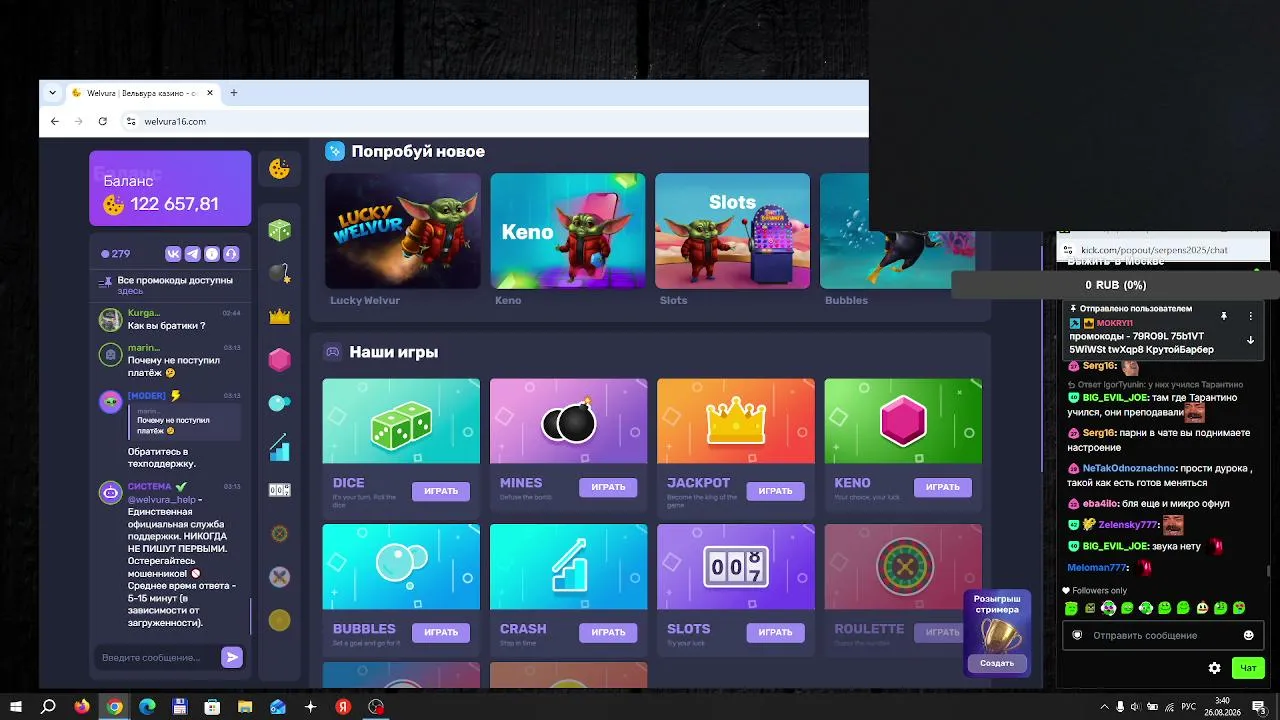This screenshot has height=720, width=1280.
Task: Open the pinned message three-dot menu
Action: click(x=1250, y=316)
